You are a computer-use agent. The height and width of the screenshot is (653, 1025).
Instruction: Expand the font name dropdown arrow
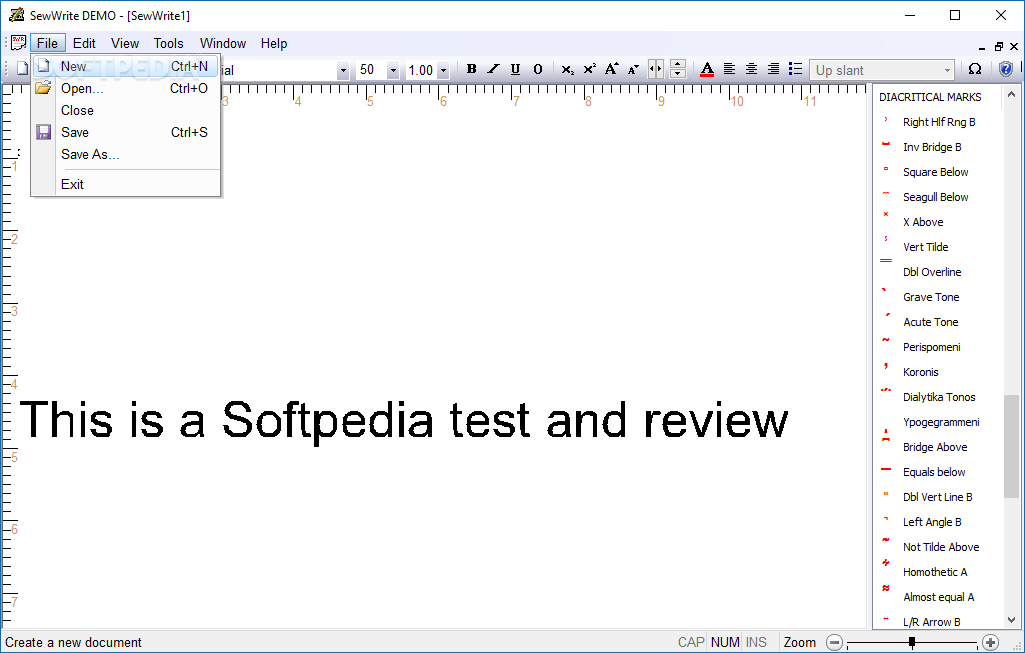point(343,70)
